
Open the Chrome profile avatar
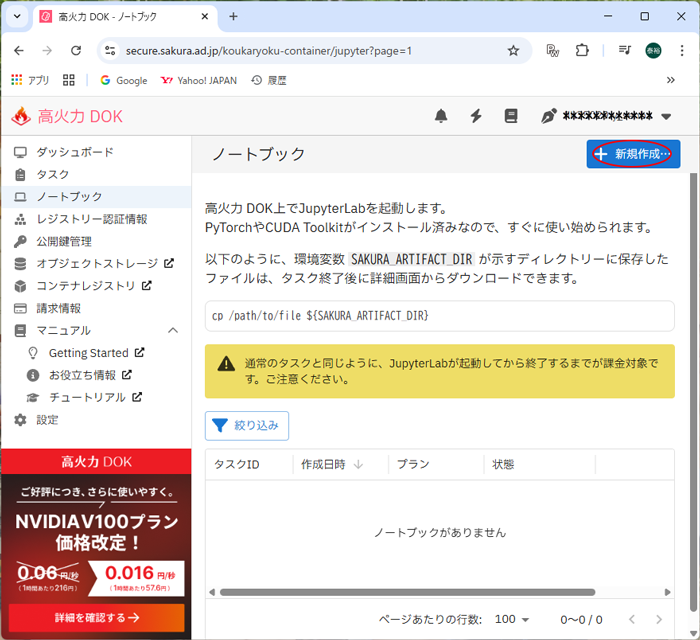pos(653,50)
